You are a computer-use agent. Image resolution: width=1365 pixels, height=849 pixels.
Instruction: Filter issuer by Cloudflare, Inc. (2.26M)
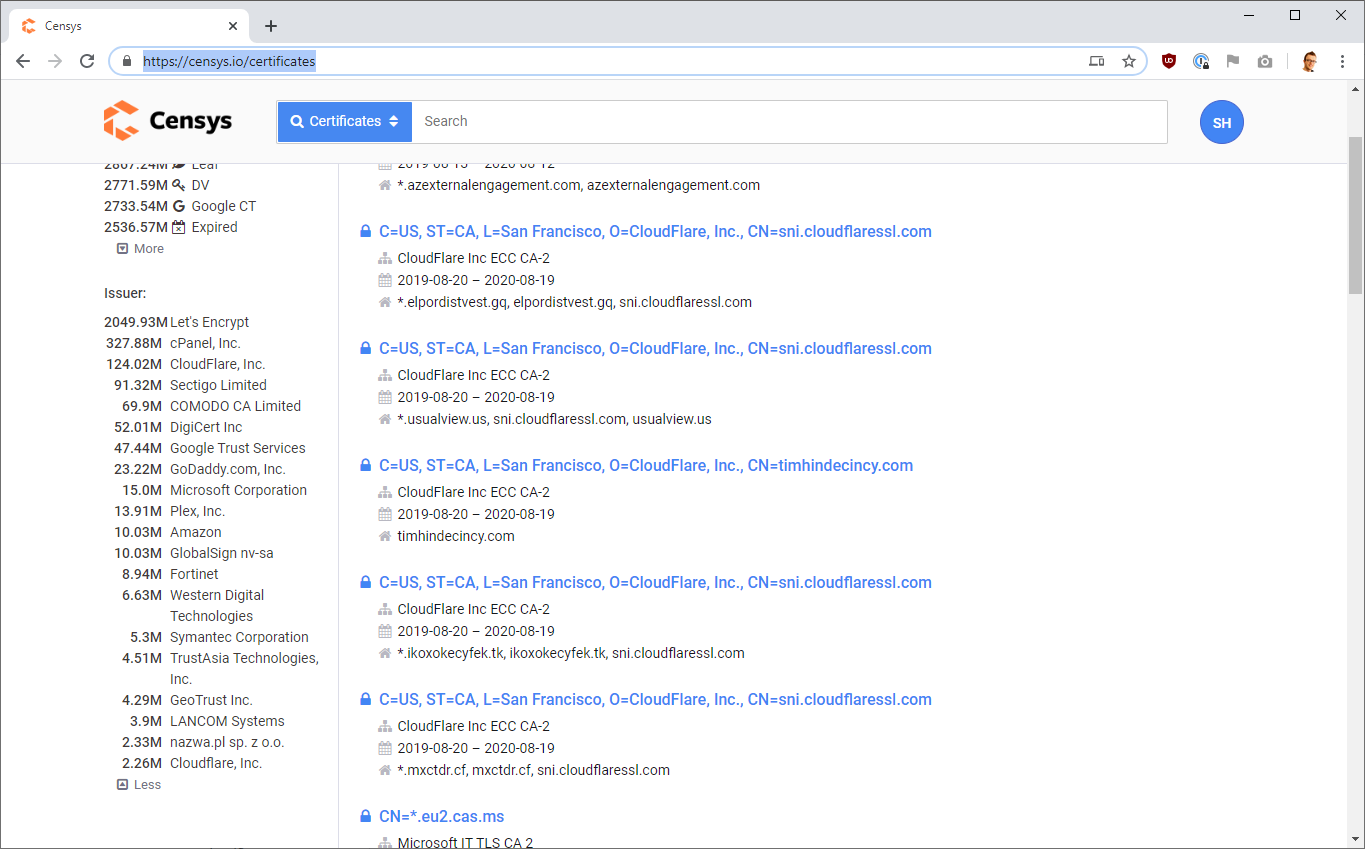tap(216, 763)
